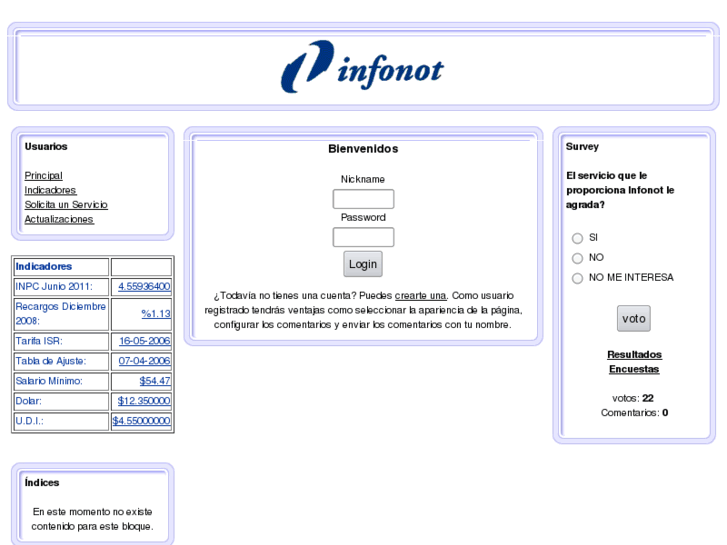Click the 'Tabla de Ajuste:' label
This screenshot has width=727, height=545.
[x=51, y=361]
